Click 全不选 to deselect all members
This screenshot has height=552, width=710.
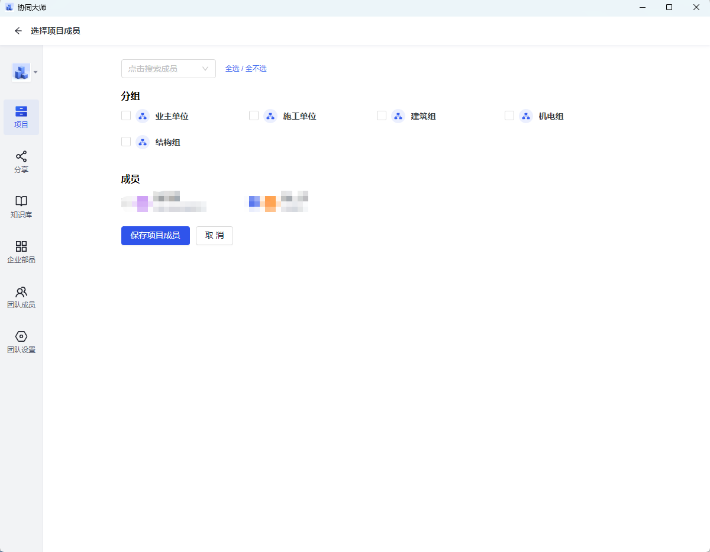pyautogui.click(x=257, y=69)
